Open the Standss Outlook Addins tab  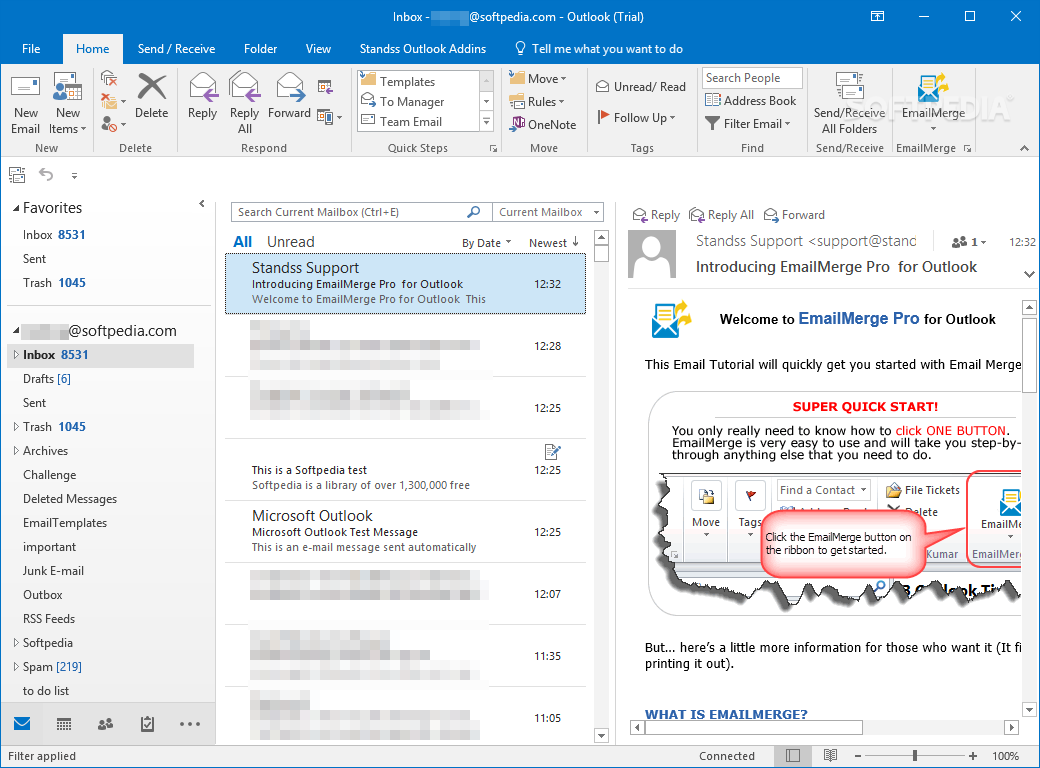coord(422,49)
